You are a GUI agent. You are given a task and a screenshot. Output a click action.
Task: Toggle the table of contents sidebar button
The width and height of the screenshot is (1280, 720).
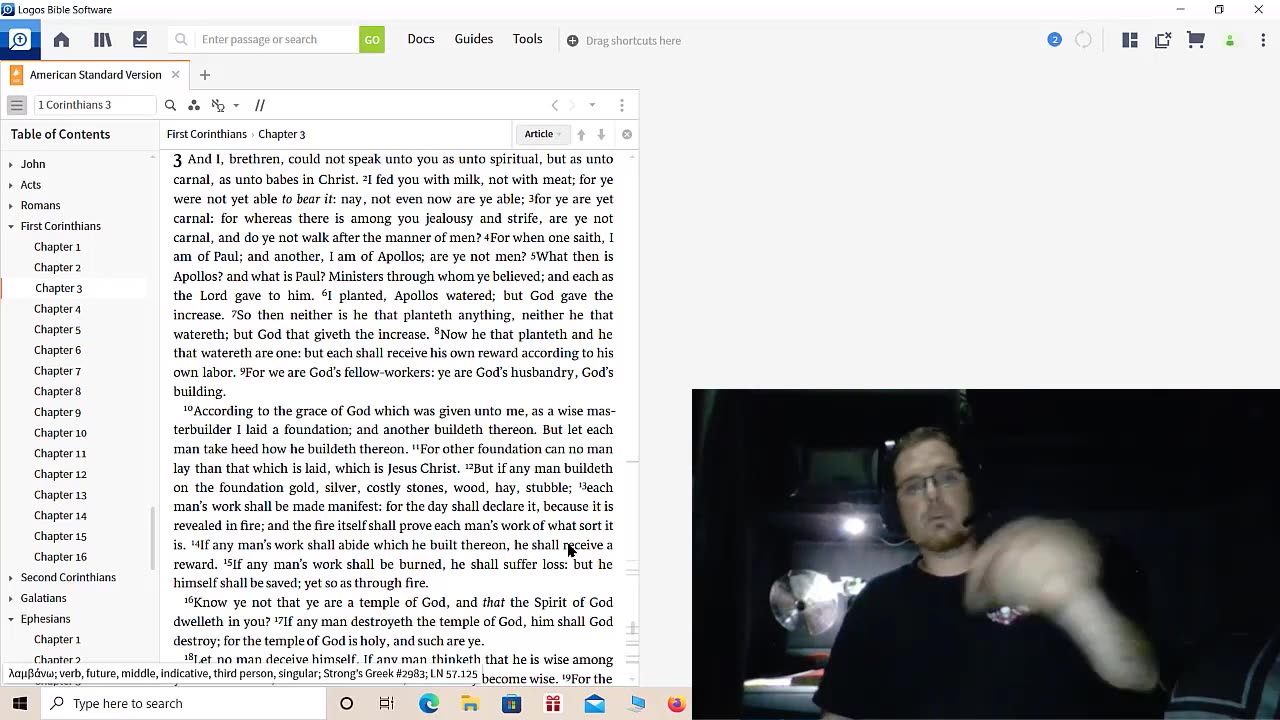point(16,105)
